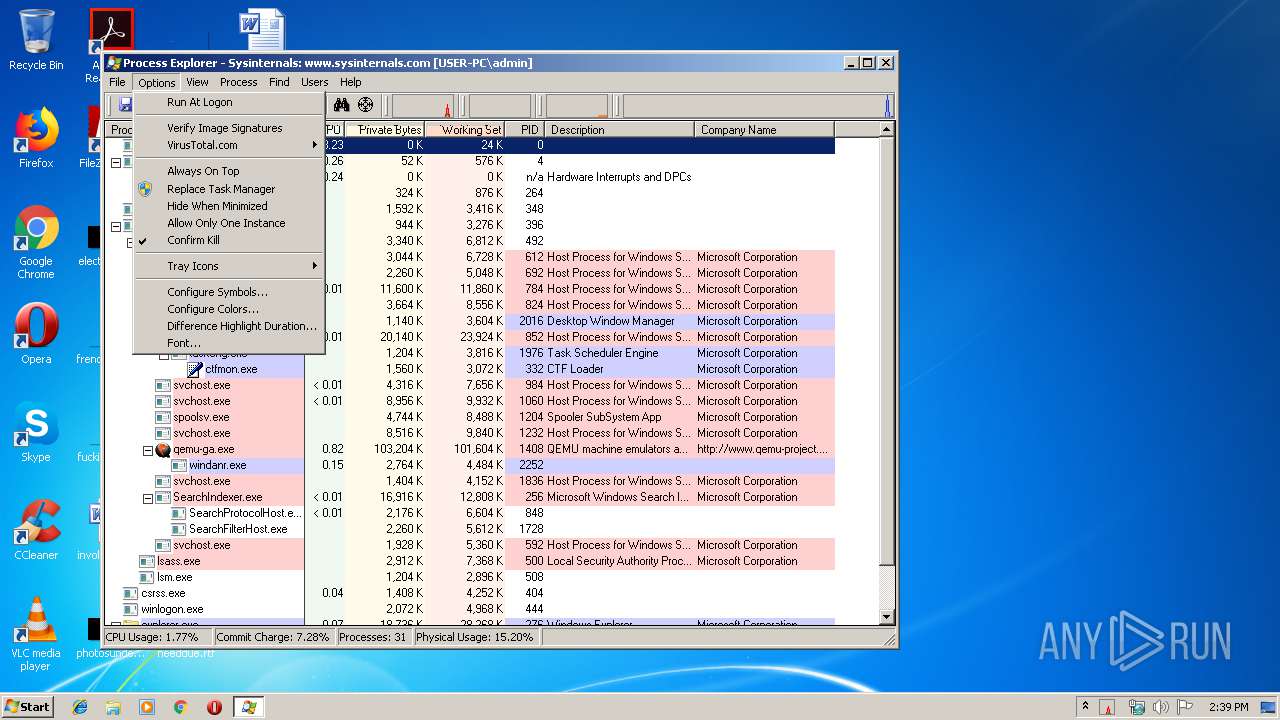Image resolution: width=1280 pixels, height=720 pixels.
Task: Open Recycle Bin desktop icon
Action: 36,40
